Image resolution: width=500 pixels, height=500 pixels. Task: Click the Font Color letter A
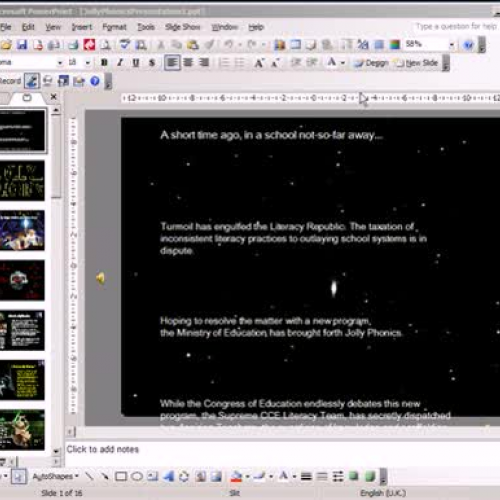tap(331, 63)
